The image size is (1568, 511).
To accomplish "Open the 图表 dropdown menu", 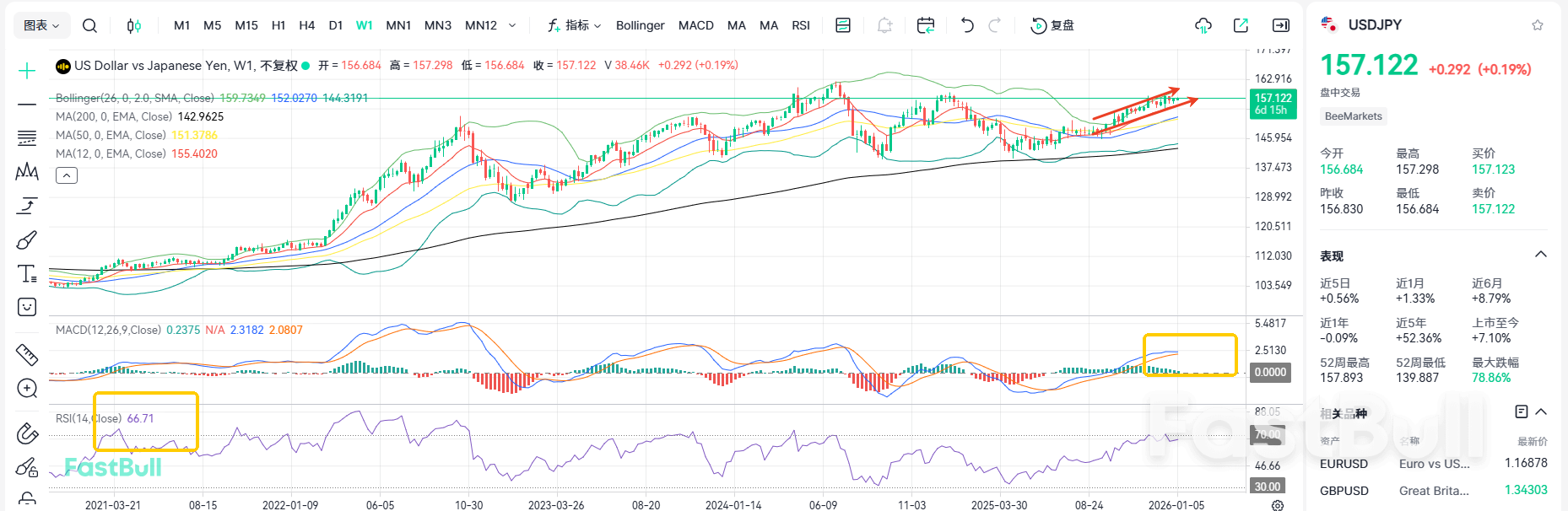I will (41, 25).
